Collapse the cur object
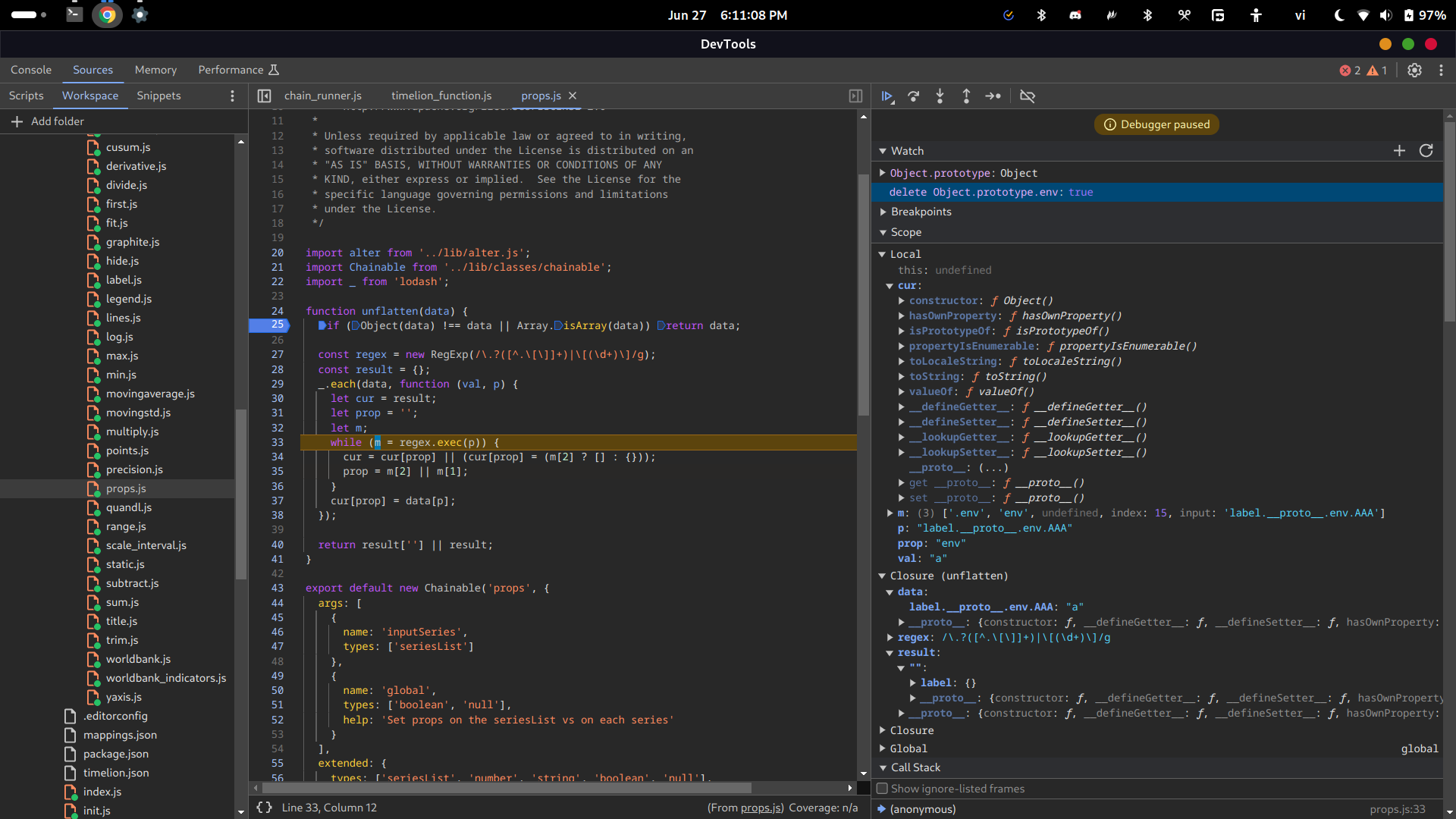The width and height of the screenshot is (1456, 819). (890, 286)
